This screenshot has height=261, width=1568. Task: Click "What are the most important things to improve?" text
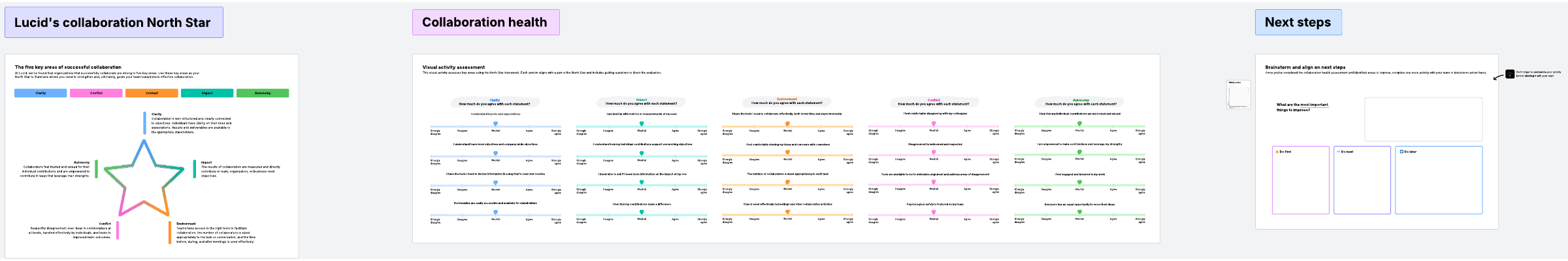pyautogui.click(x=1302, y=107)
